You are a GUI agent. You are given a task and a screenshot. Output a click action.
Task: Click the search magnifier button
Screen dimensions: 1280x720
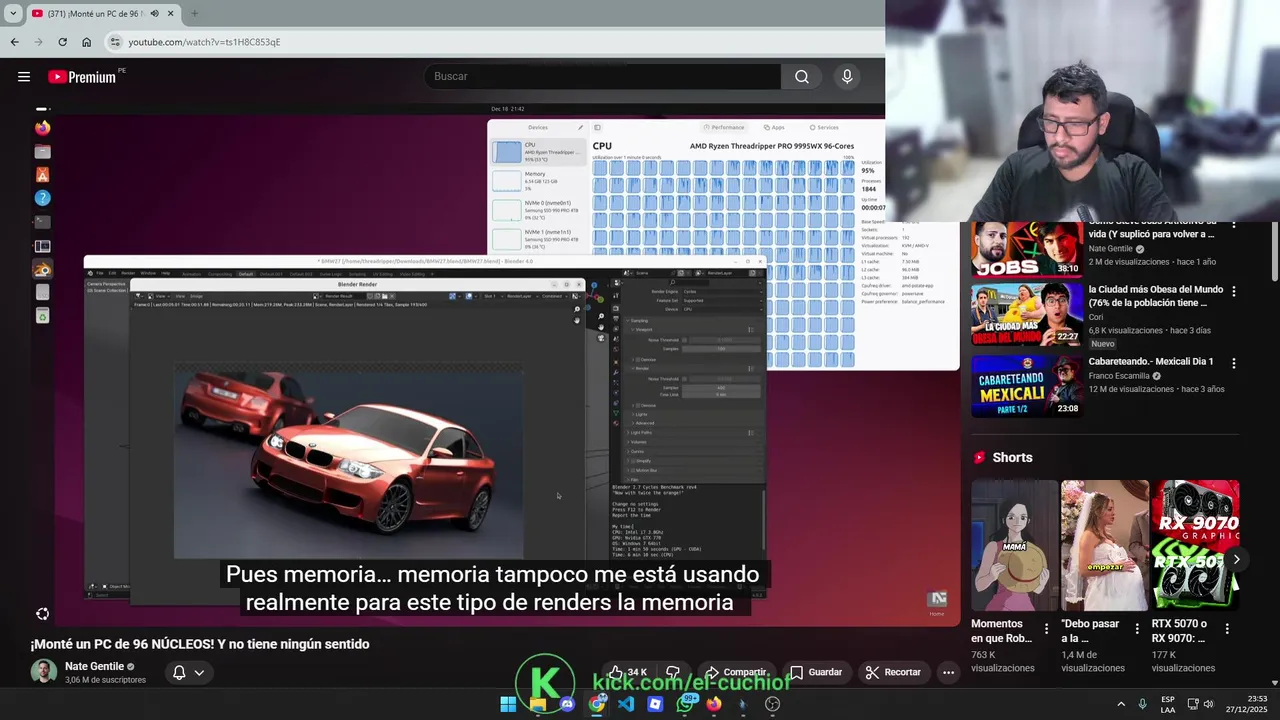(802, 77)
